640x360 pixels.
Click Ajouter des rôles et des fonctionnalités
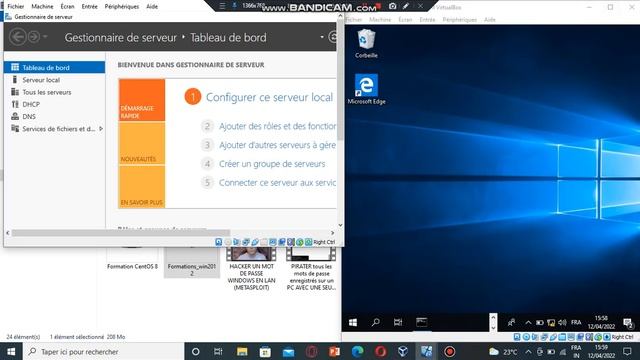coord(278,126)
